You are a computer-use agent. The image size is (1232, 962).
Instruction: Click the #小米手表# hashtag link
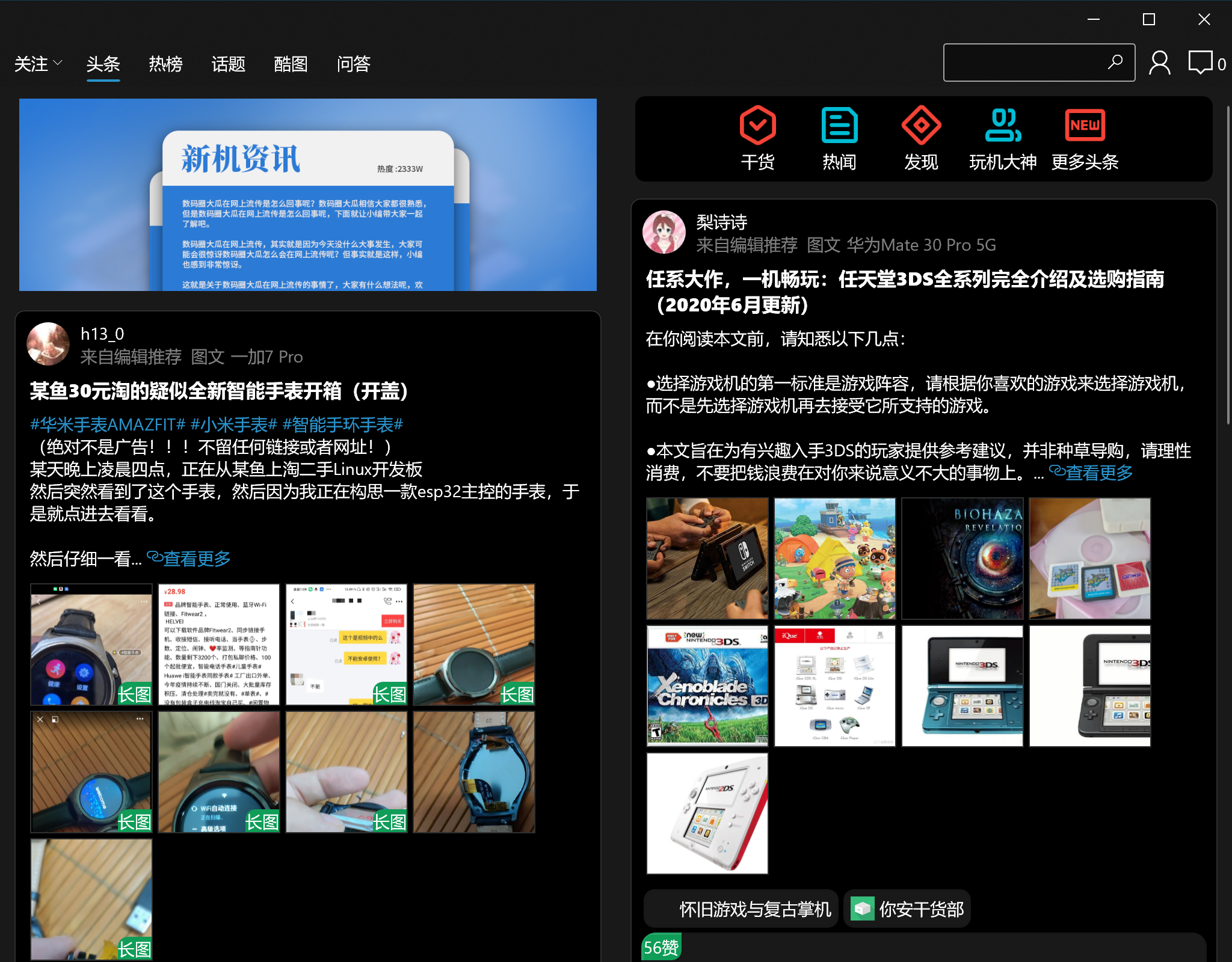tap(233, 424)
